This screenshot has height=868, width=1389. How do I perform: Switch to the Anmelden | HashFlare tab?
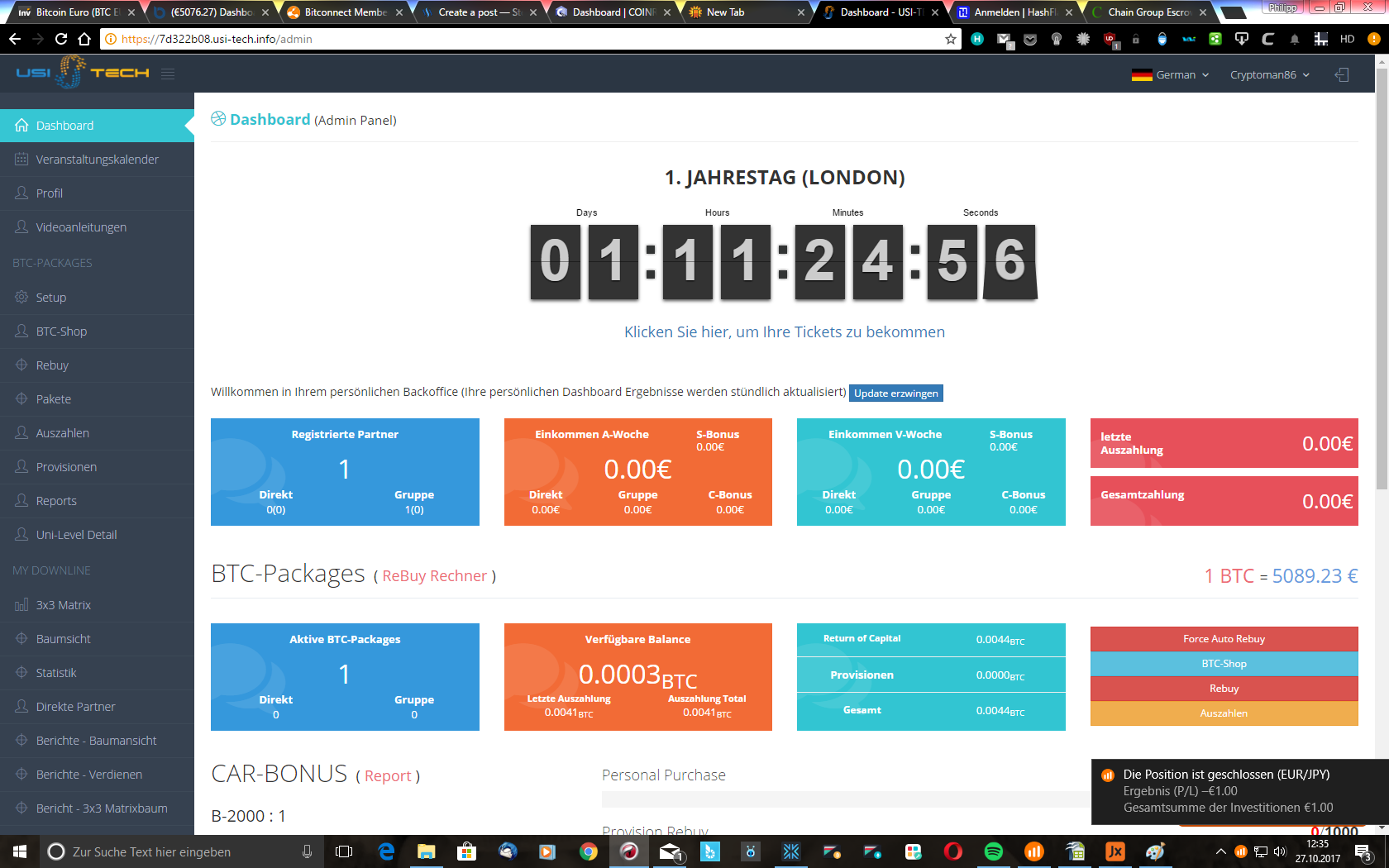pos(1014,12)
